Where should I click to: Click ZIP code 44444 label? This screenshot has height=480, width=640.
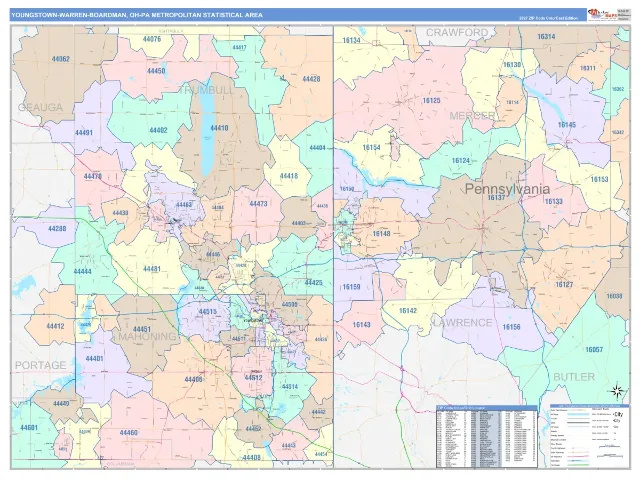point(82,271)
